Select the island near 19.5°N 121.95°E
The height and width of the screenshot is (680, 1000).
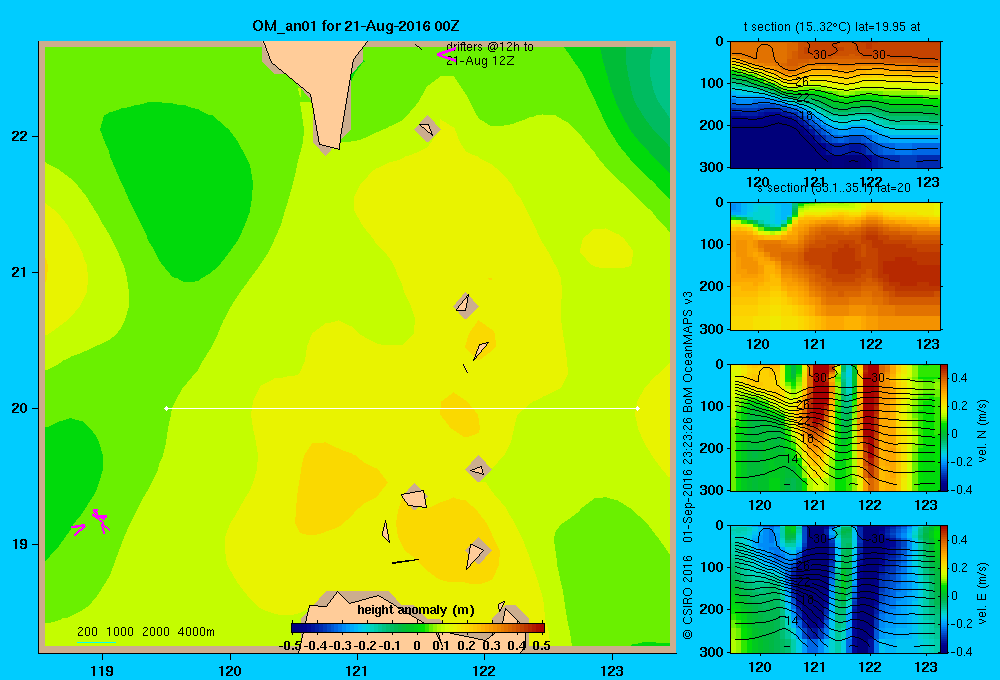pyautogui.click(x=478, y=469)
